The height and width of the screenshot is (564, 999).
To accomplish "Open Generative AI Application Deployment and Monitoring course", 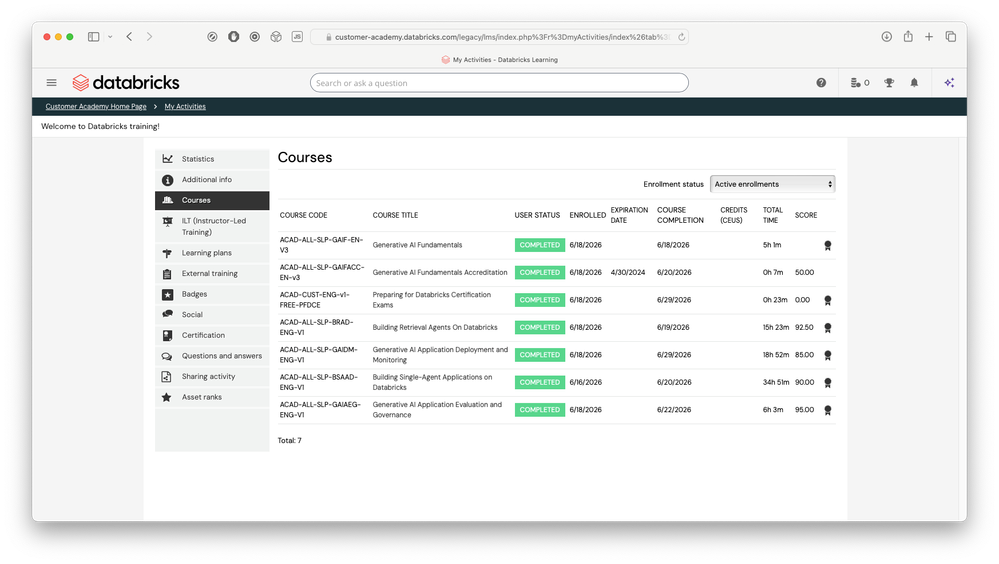I will coord(440,355).
